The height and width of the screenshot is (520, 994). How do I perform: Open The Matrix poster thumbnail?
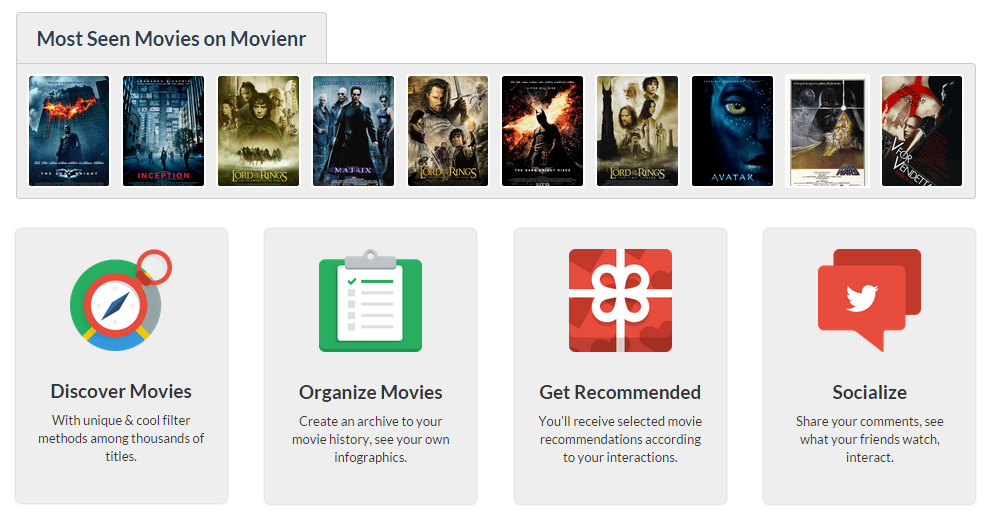(353, 131)
